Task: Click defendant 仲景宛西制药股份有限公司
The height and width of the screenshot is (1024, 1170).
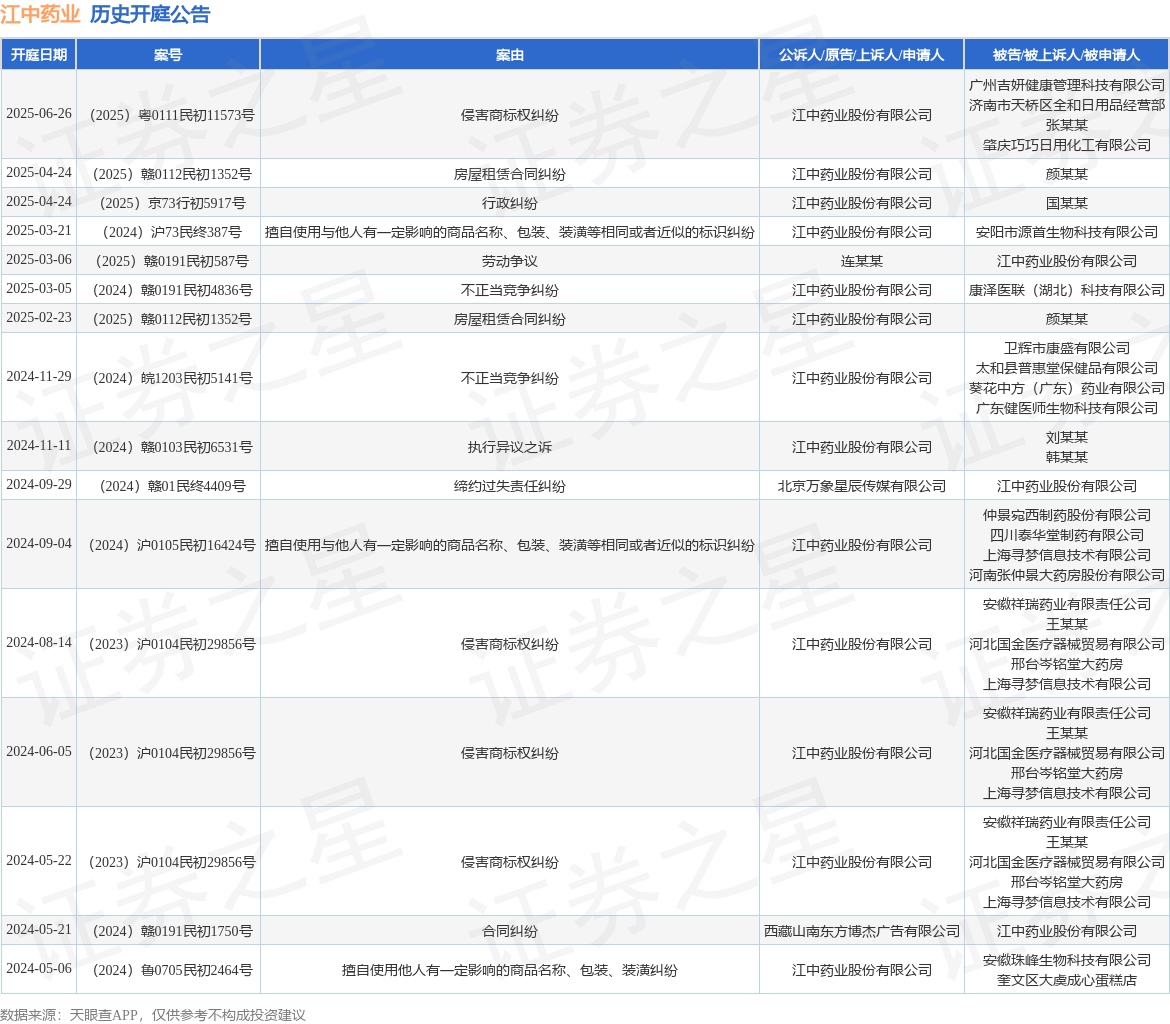Action: click(x=1066, y=515)
